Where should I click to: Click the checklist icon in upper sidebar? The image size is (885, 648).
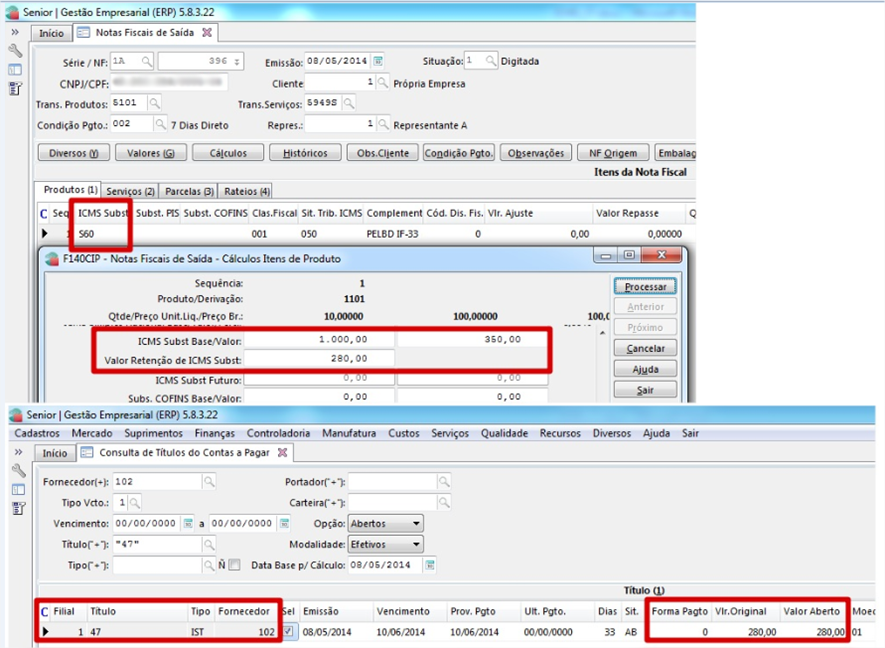pyautogui.click(x=15, y=89)
